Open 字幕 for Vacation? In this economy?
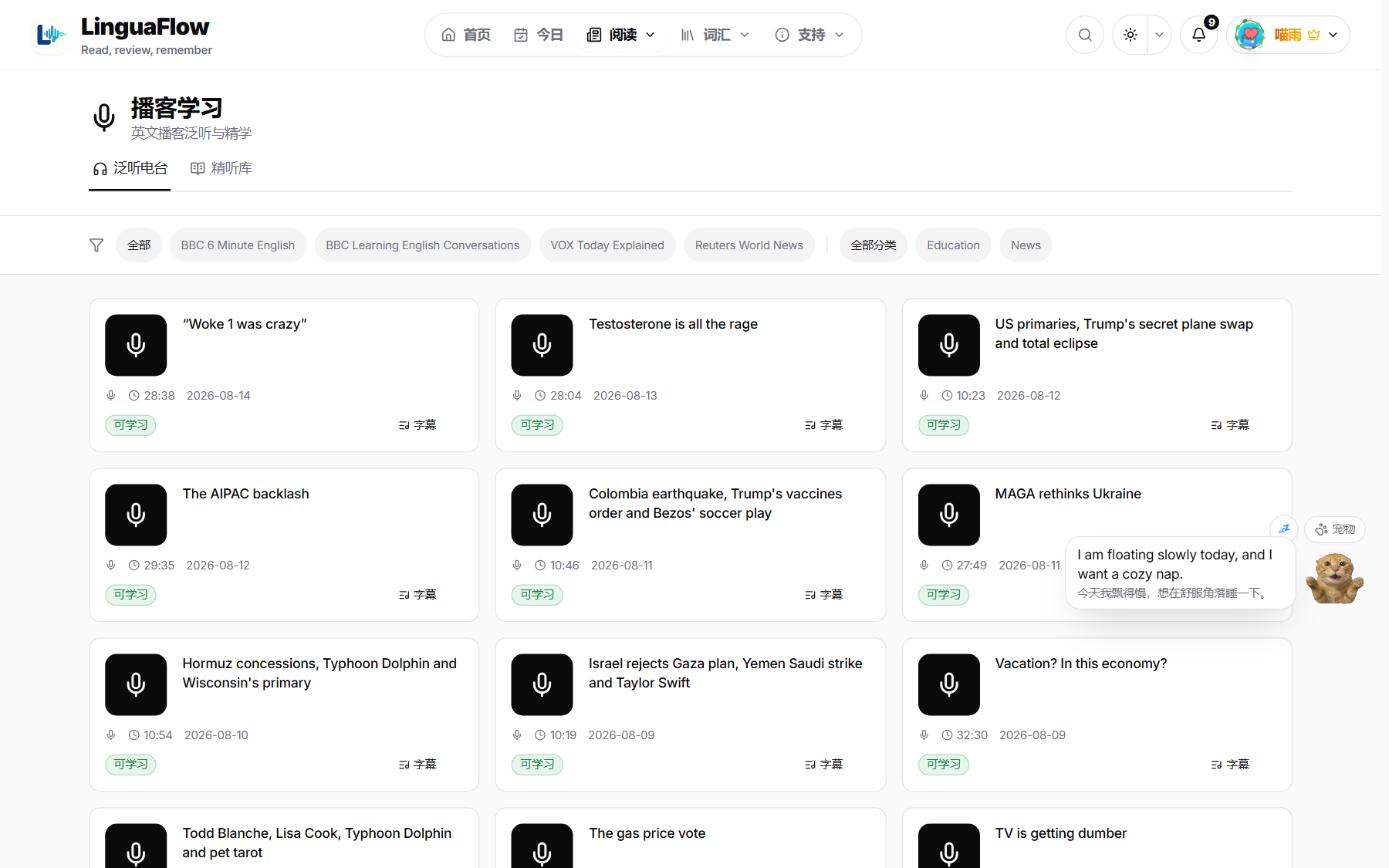The image size is (1389, 868). 1230,765
